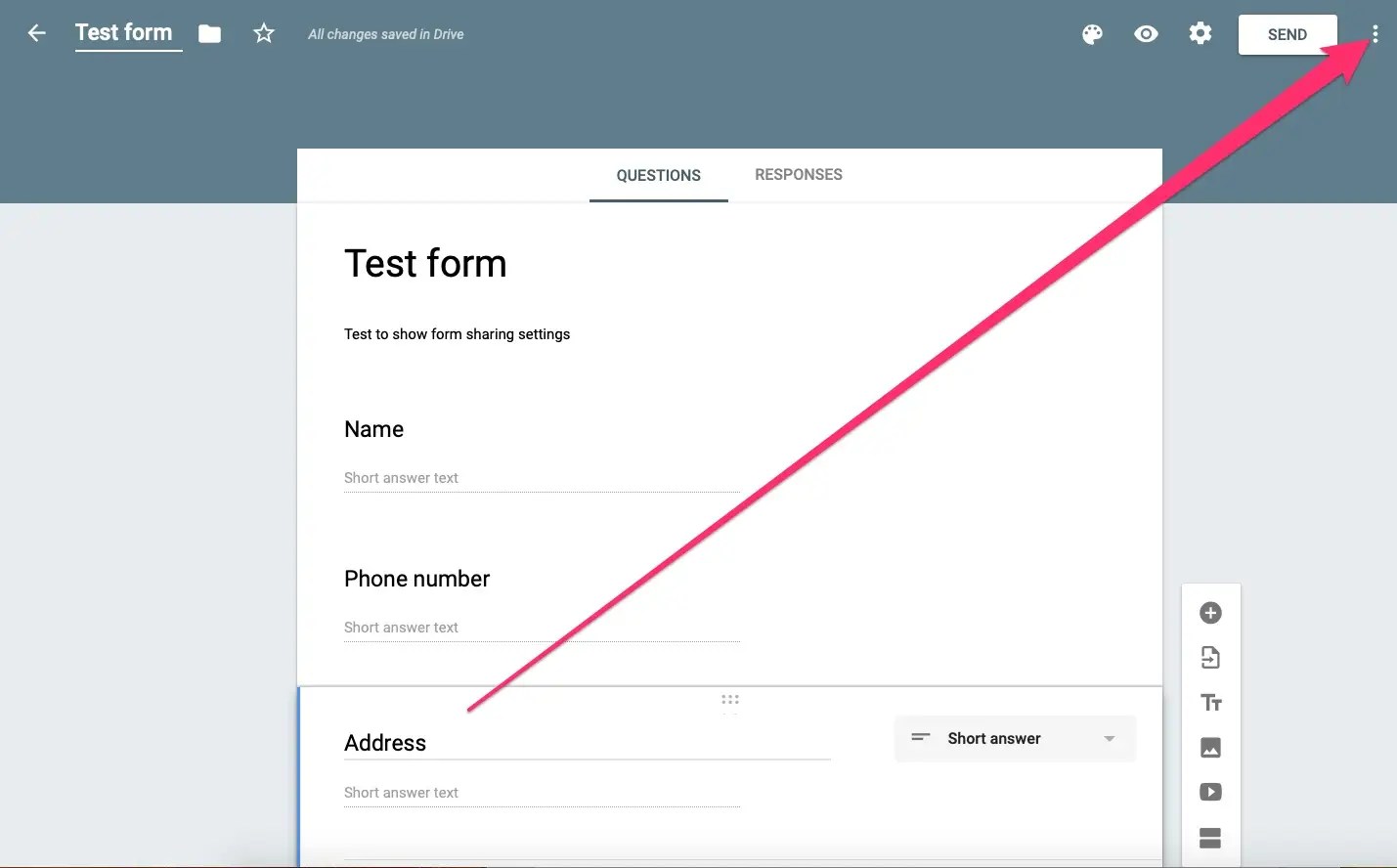Add a section from the side toolbar
Screen dimensions: 1397x868
point(1210,838)
